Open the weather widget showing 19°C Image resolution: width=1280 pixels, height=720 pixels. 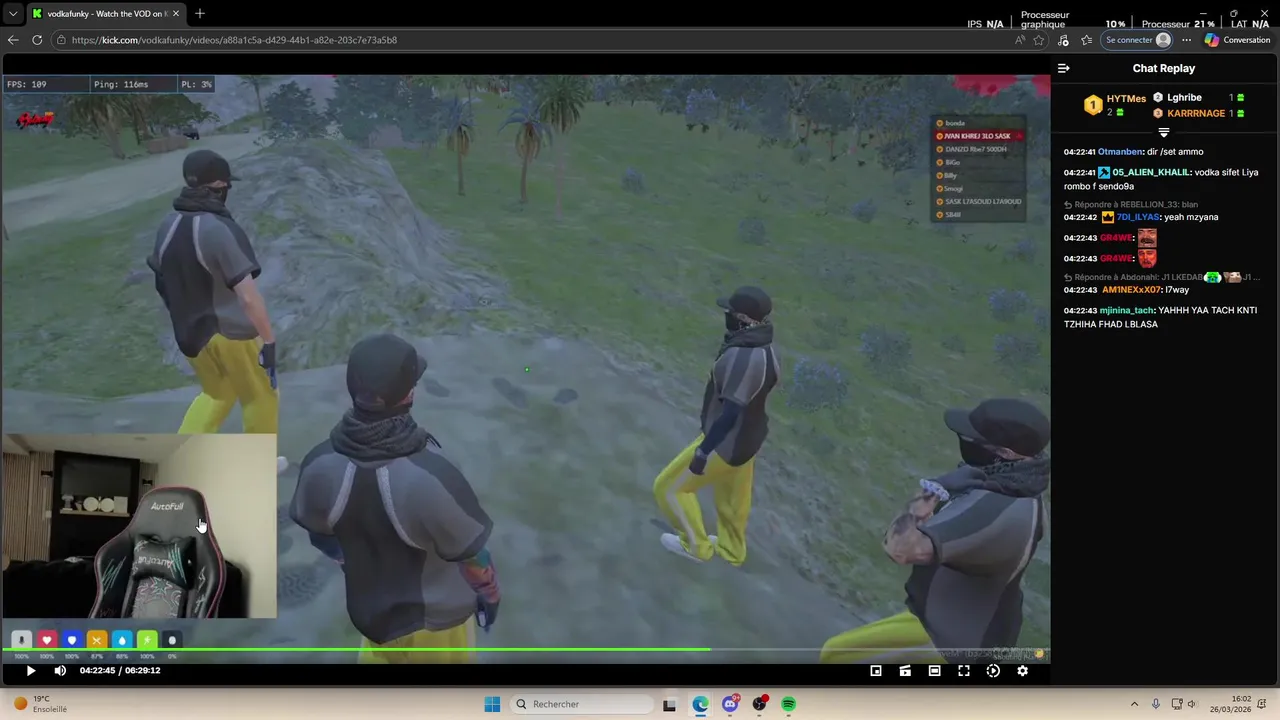(40, 704)
